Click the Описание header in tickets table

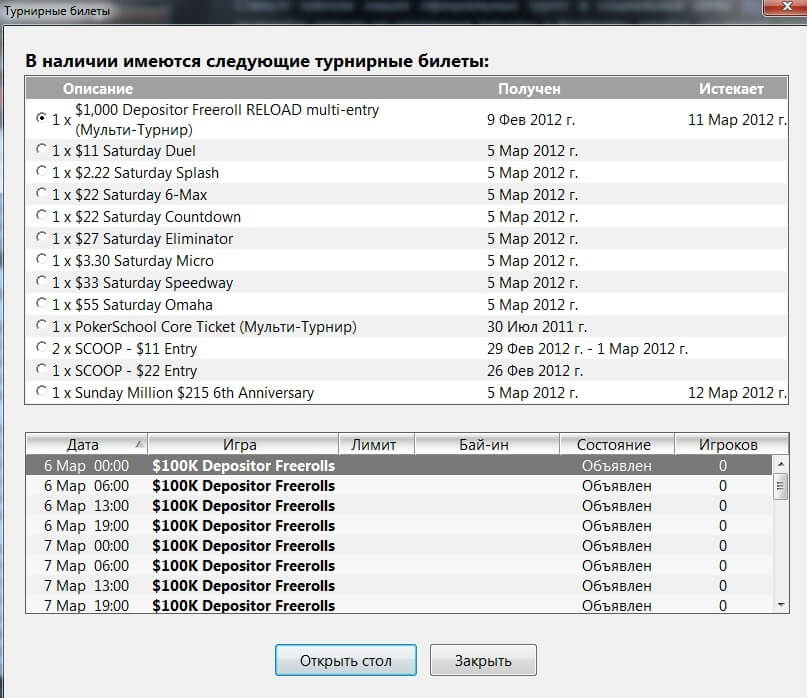98,89
